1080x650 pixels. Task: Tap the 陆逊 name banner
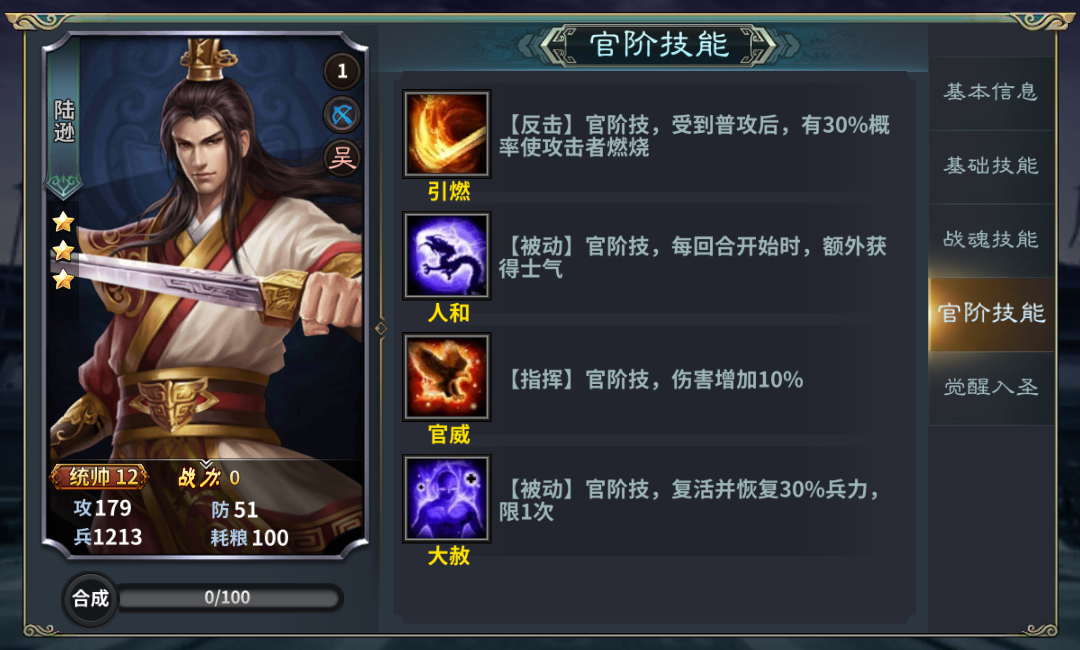point(64,120)
